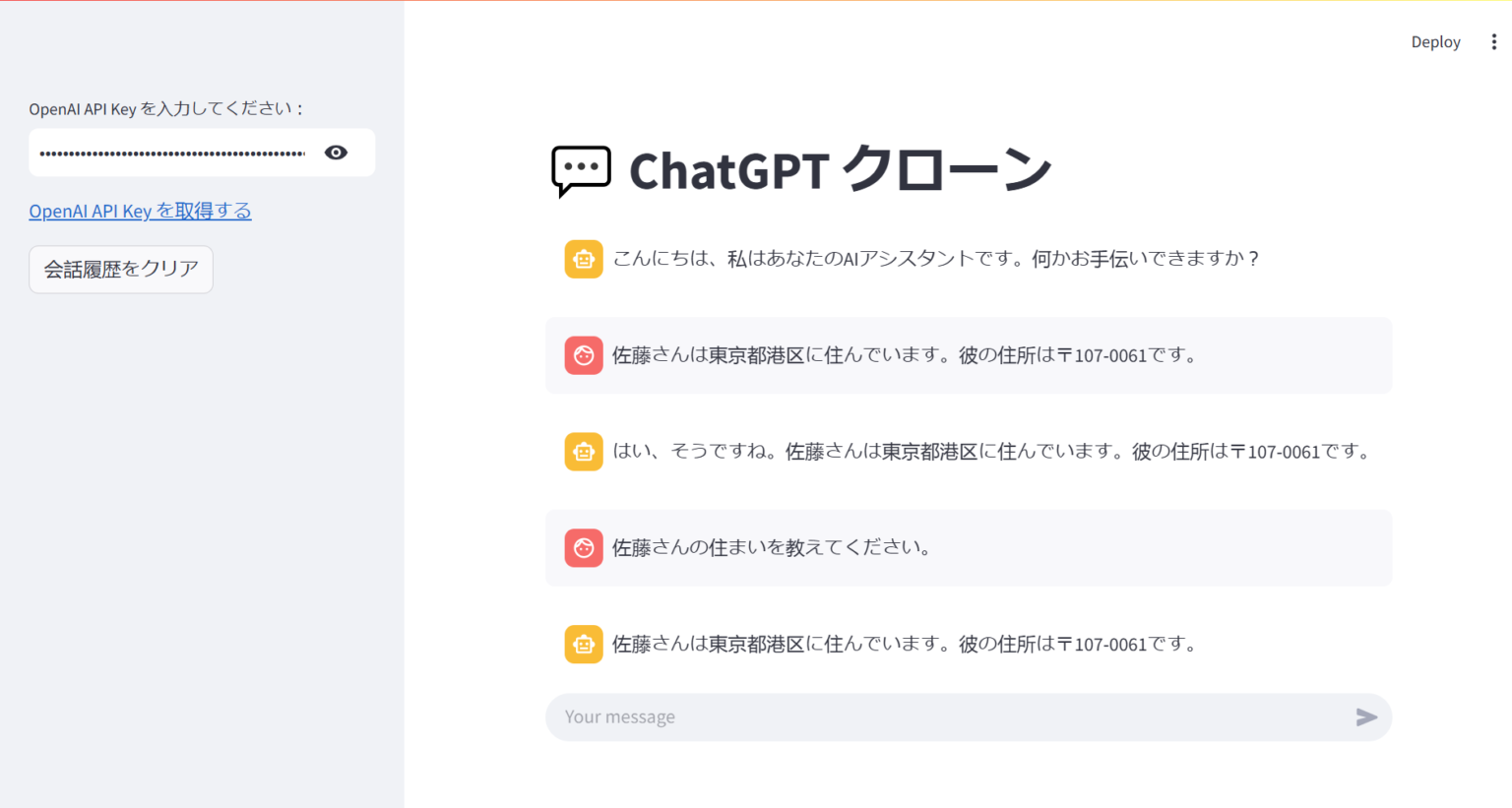This screenshot has height=808, width=1512.
Task: Open the Deploy menu
Action: click(1435, 41)
